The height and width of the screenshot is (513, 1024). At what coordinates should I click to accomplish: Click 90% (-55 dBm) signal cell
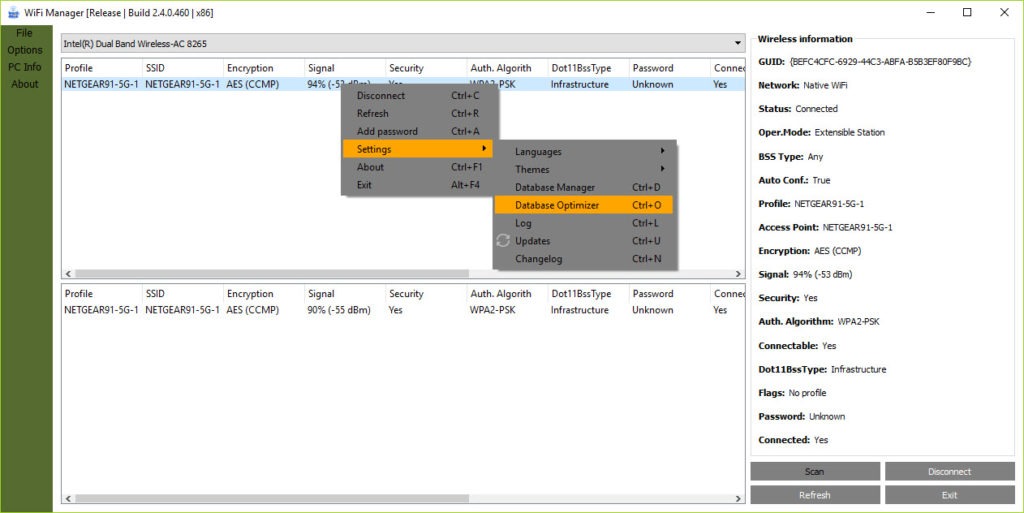tap(338, 310)
